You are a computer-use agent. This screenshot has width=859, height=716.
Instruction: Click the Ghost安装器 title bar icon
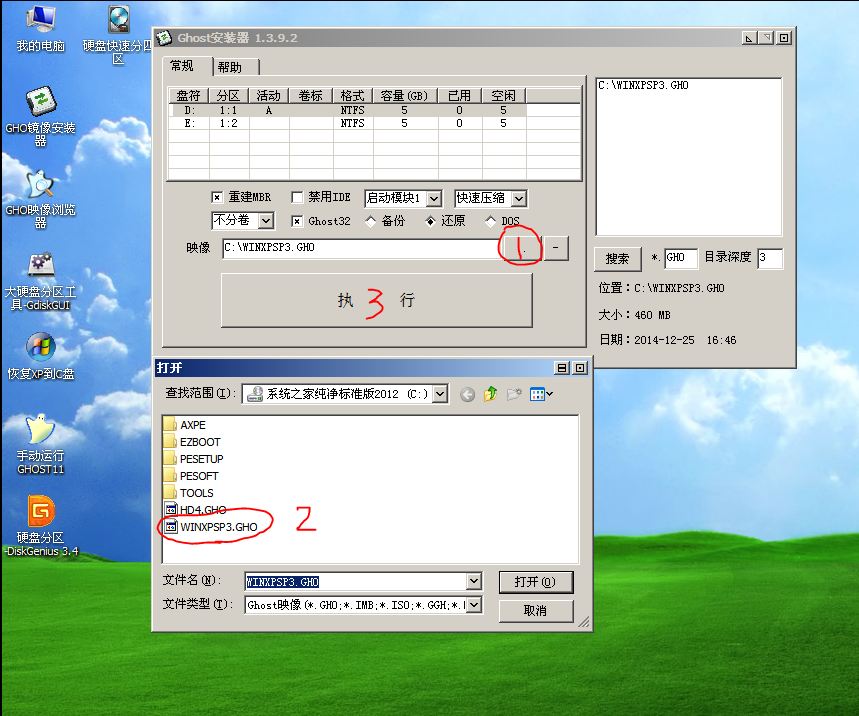pos(164,38)
